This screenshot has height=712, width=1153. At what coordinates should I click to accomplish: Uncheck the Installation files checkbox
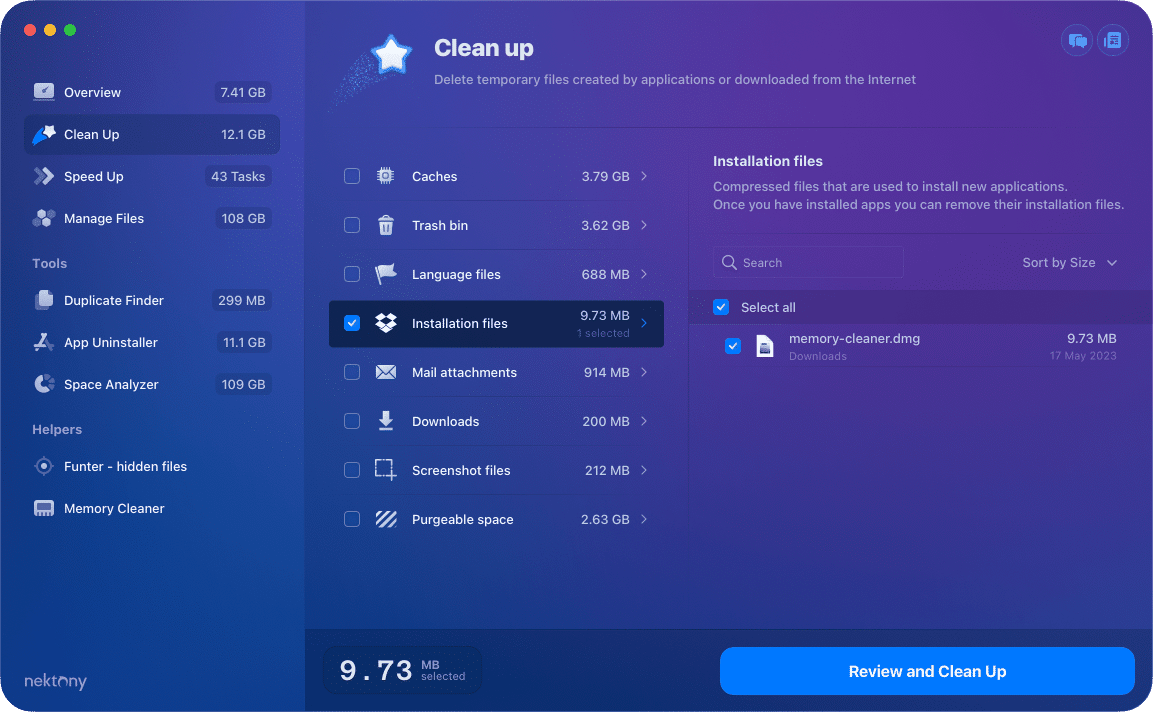[351, 323]
